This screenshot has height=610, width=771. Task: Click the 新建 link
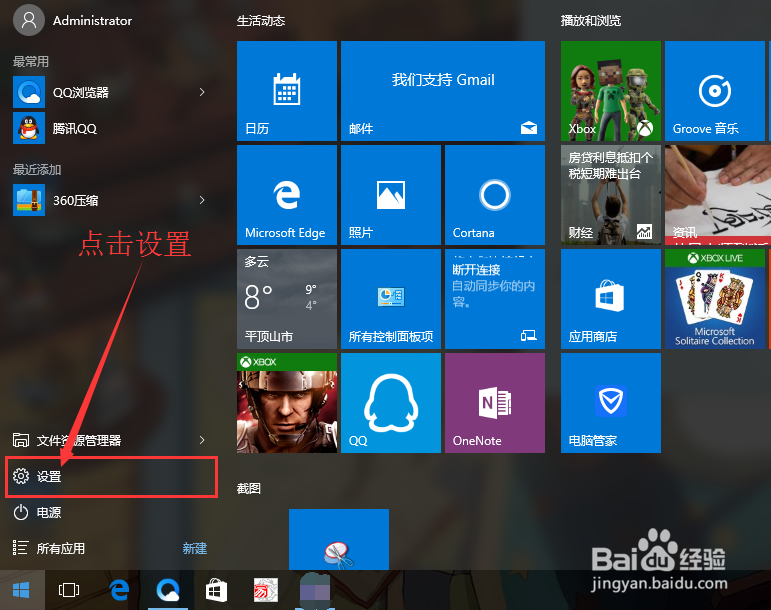click(195, 548)
